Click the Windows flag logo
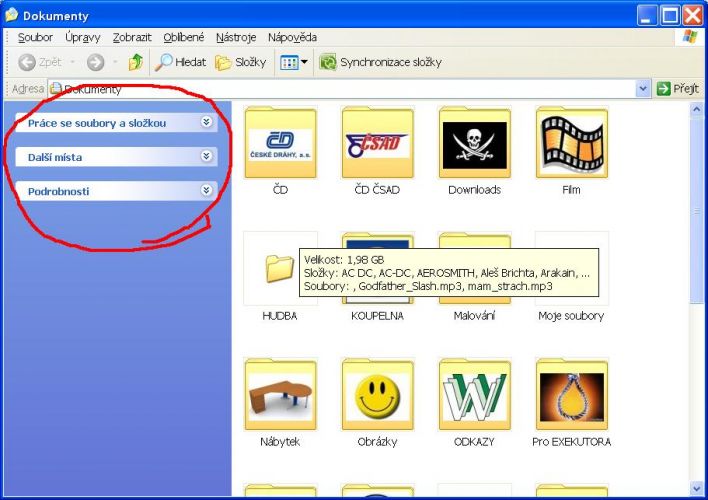This screenshot has width=708, height=500. (689, 37)
